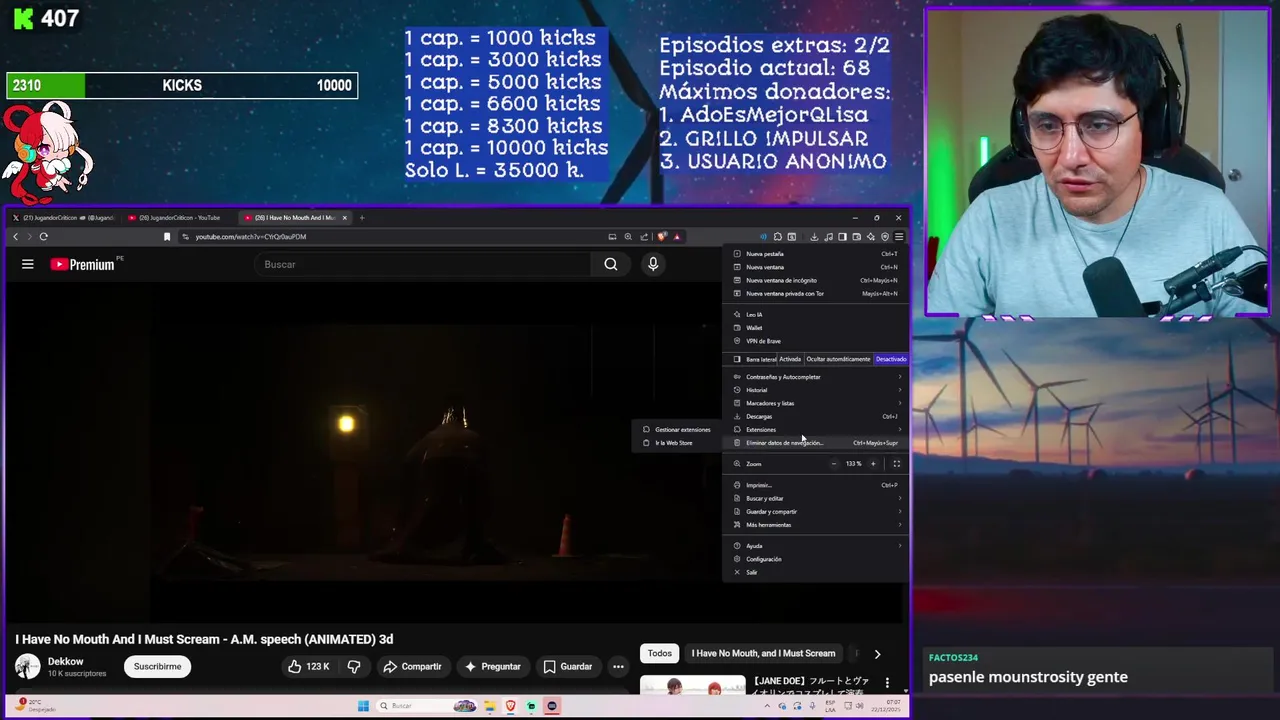This screenshot has height=720, width=1280.
Task: Click the Compartir button
Action: point(412,666)
